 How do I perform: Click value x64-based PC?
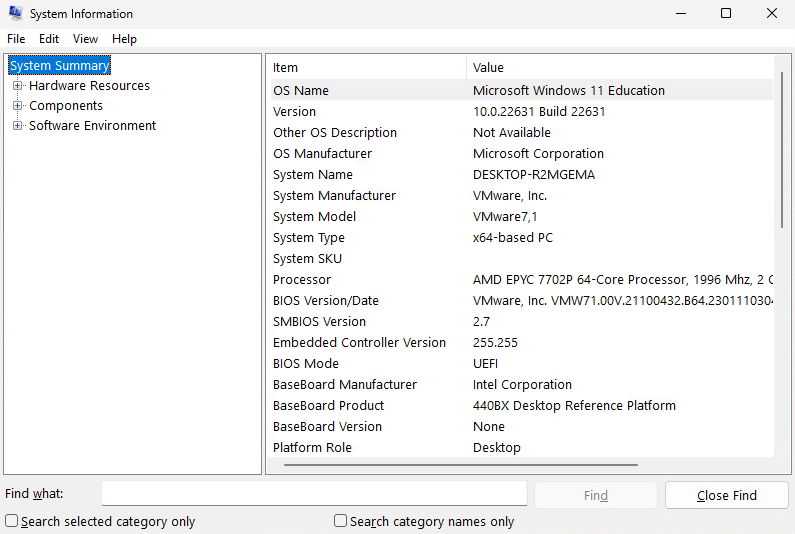tap(513, 237)
